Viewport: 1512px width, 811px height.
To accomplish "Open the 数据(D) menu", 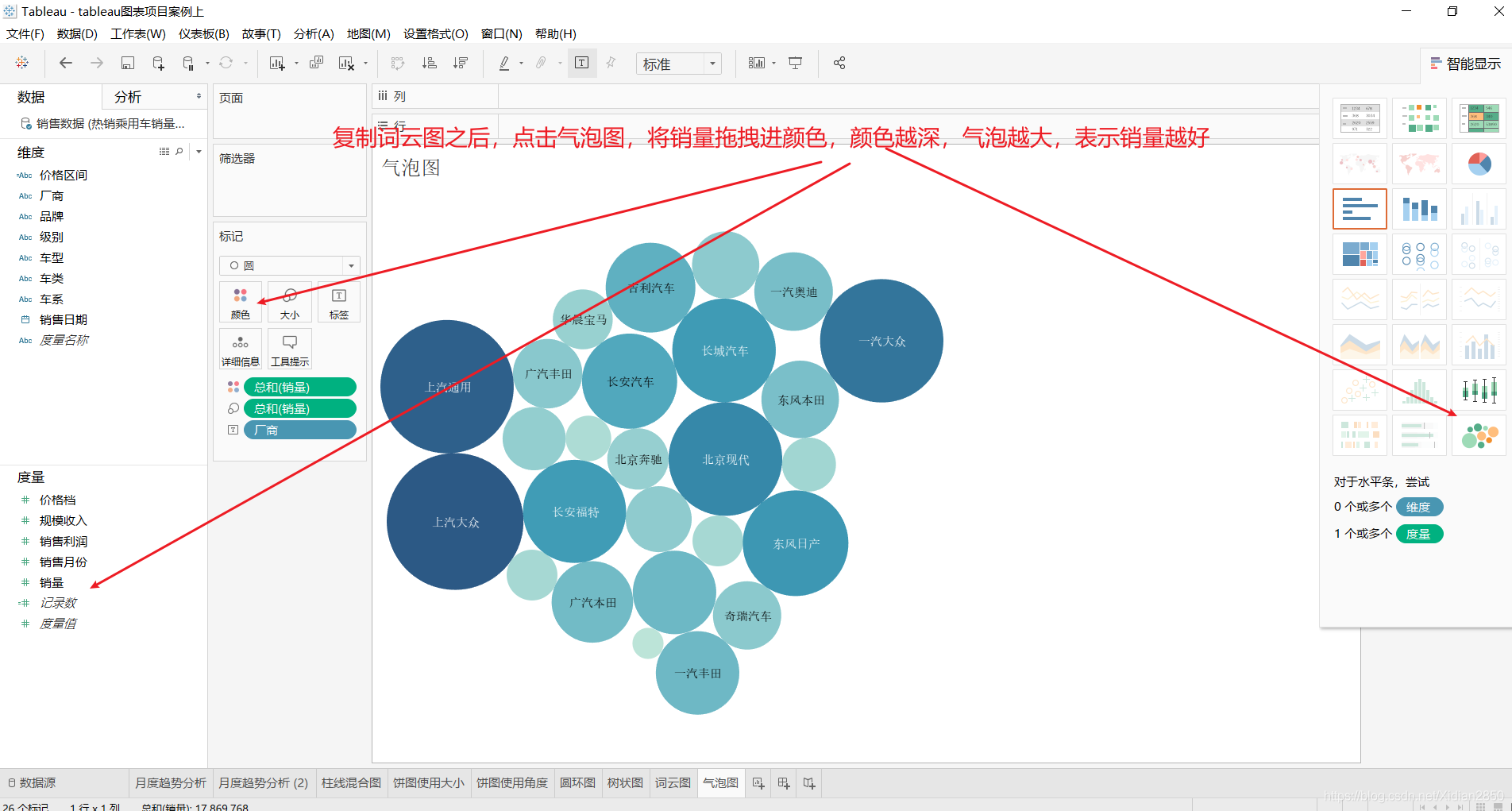I will point(77,33).
